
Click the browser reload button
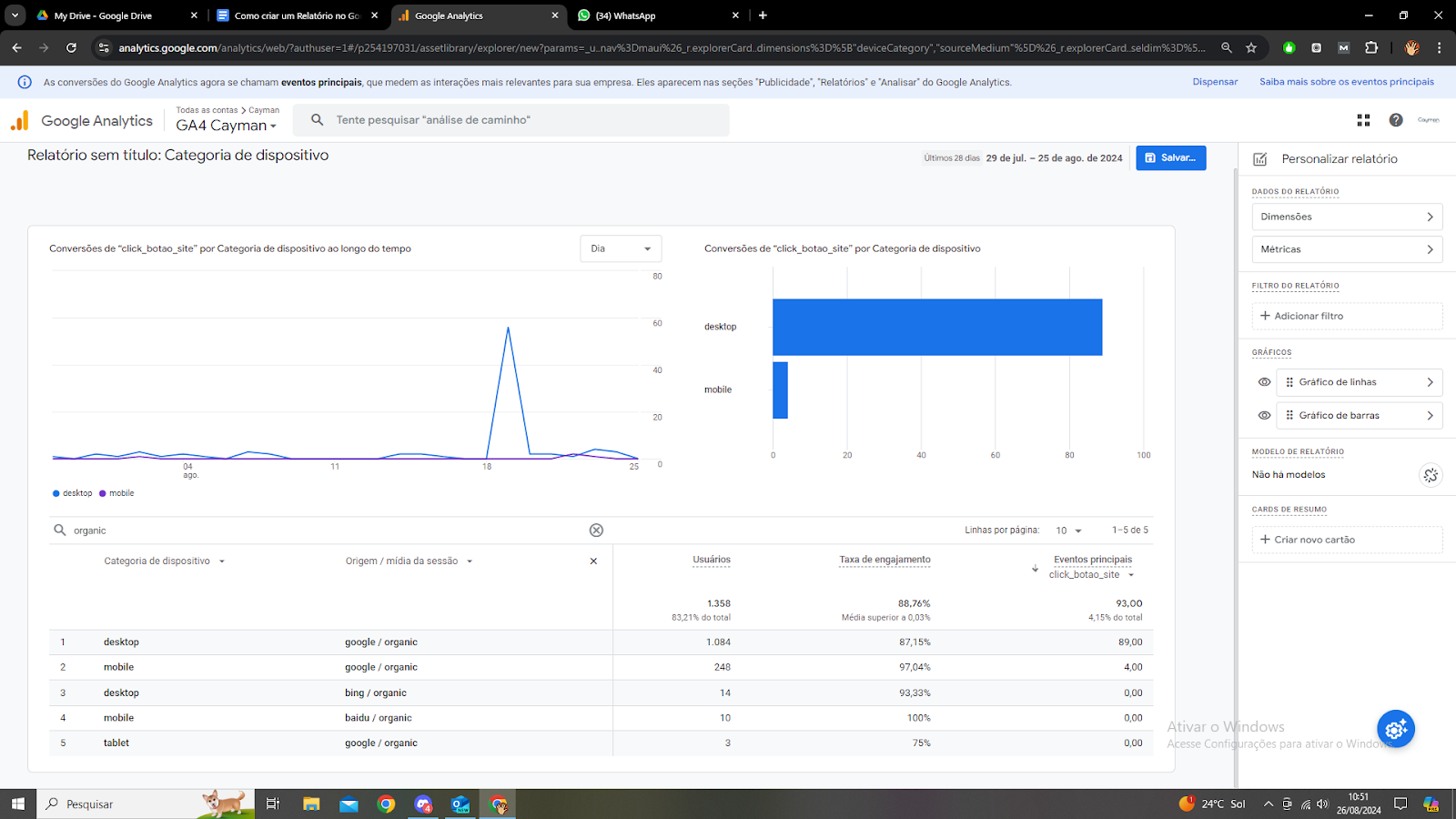coord(71,47)
